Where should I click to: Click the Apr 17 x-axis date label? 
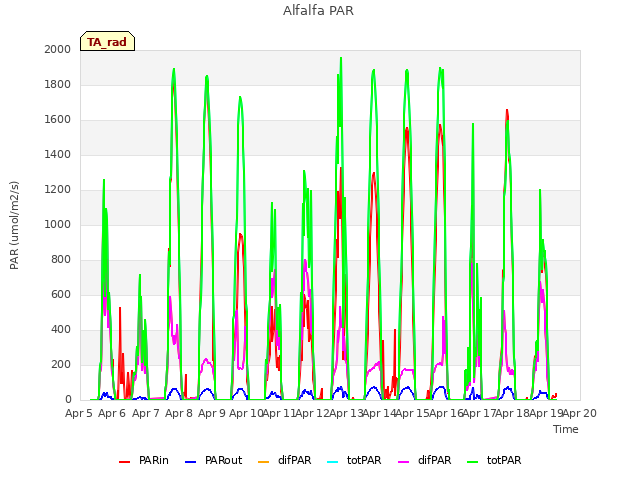tap(480, 413)
